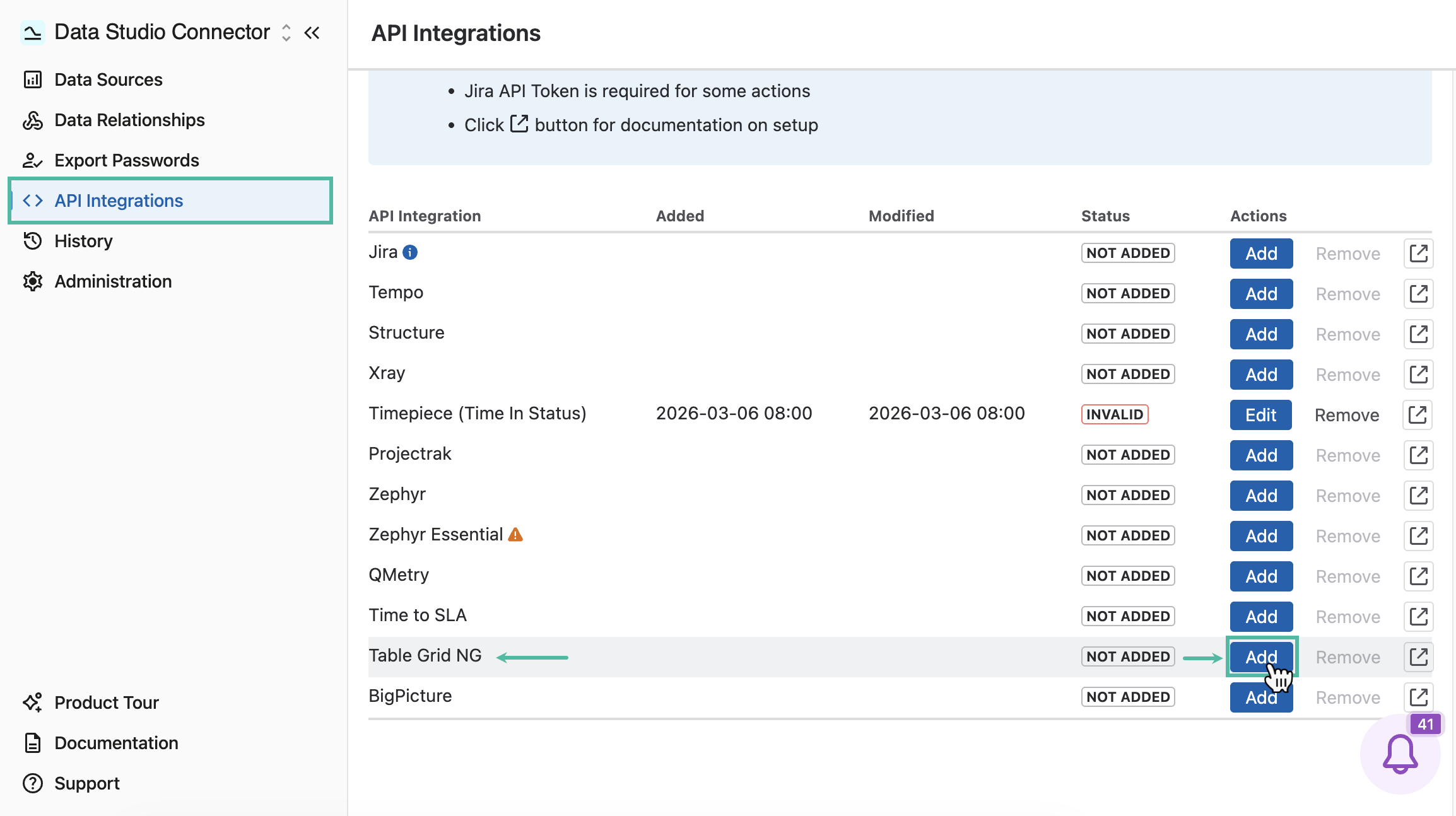
Task: Click the Added column header
Action: click(x=680, y=216)
